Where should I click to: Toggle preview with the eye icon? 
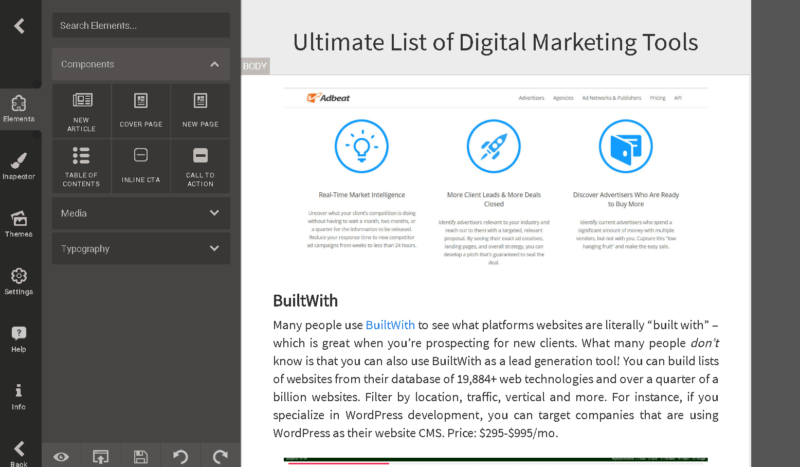coord(61,457)
